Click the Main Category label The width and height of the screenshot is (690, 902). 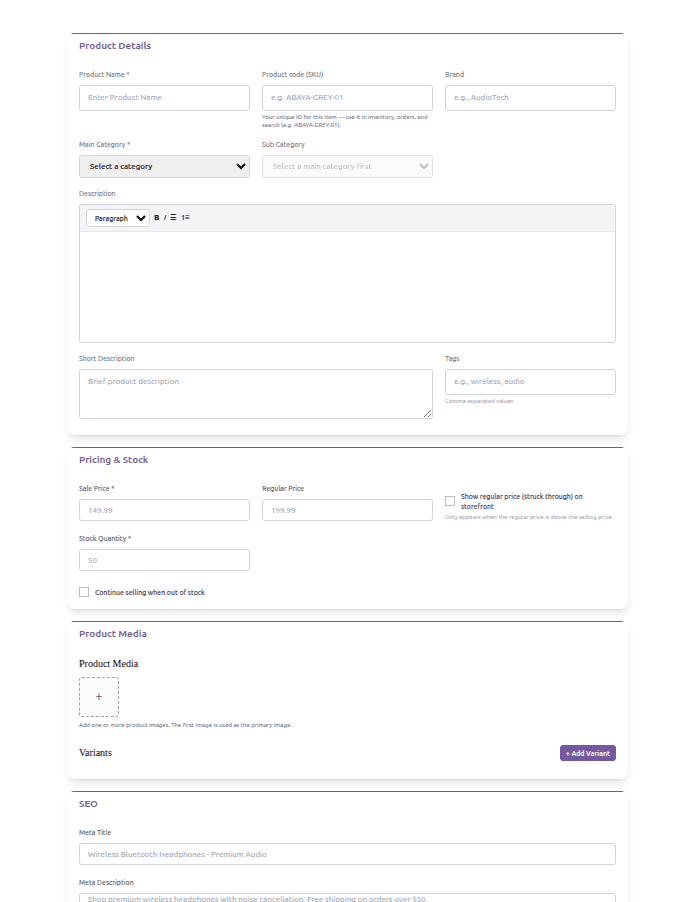[105, 144]
